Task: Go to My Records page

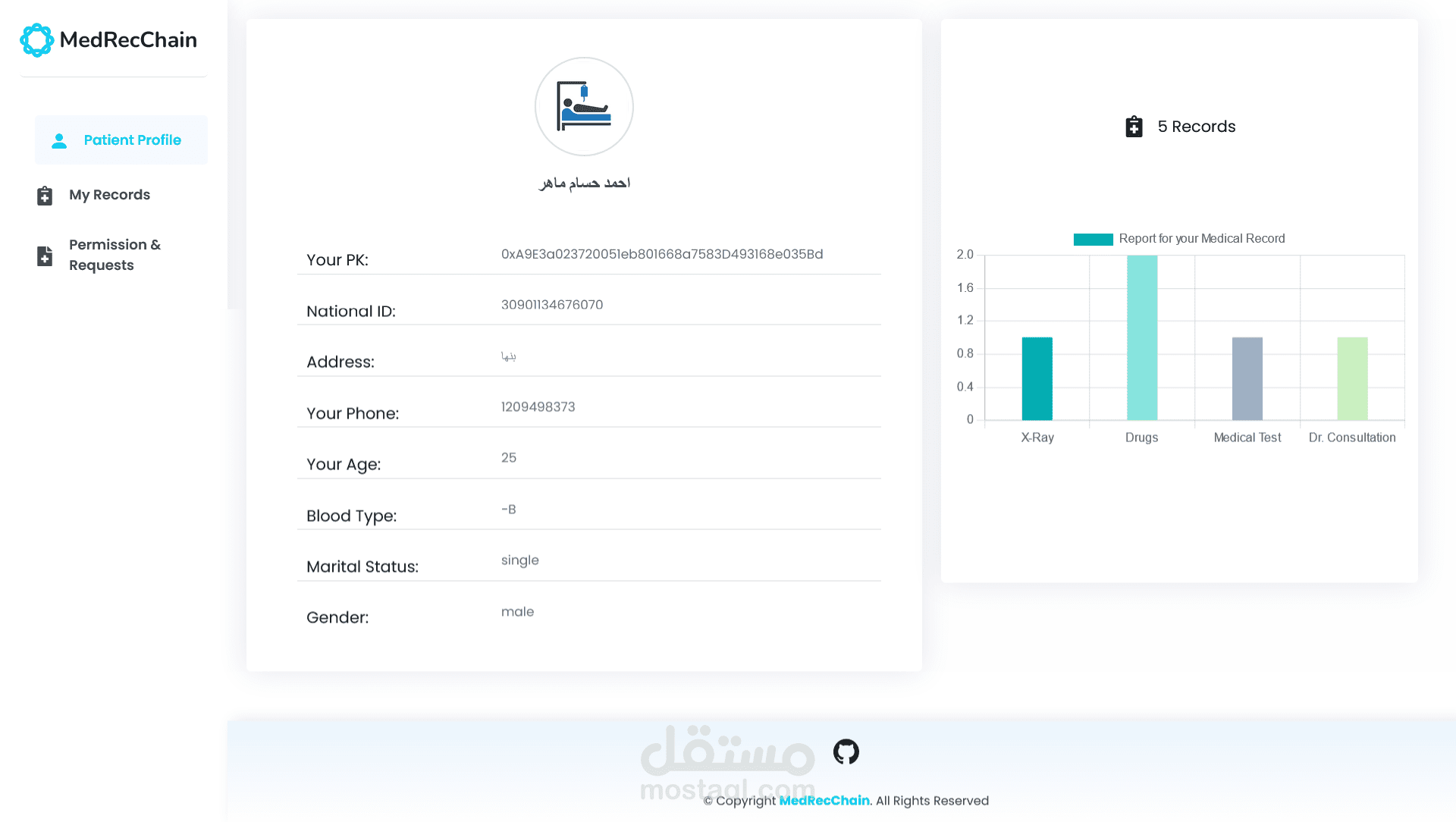Action: click(109, 195)
